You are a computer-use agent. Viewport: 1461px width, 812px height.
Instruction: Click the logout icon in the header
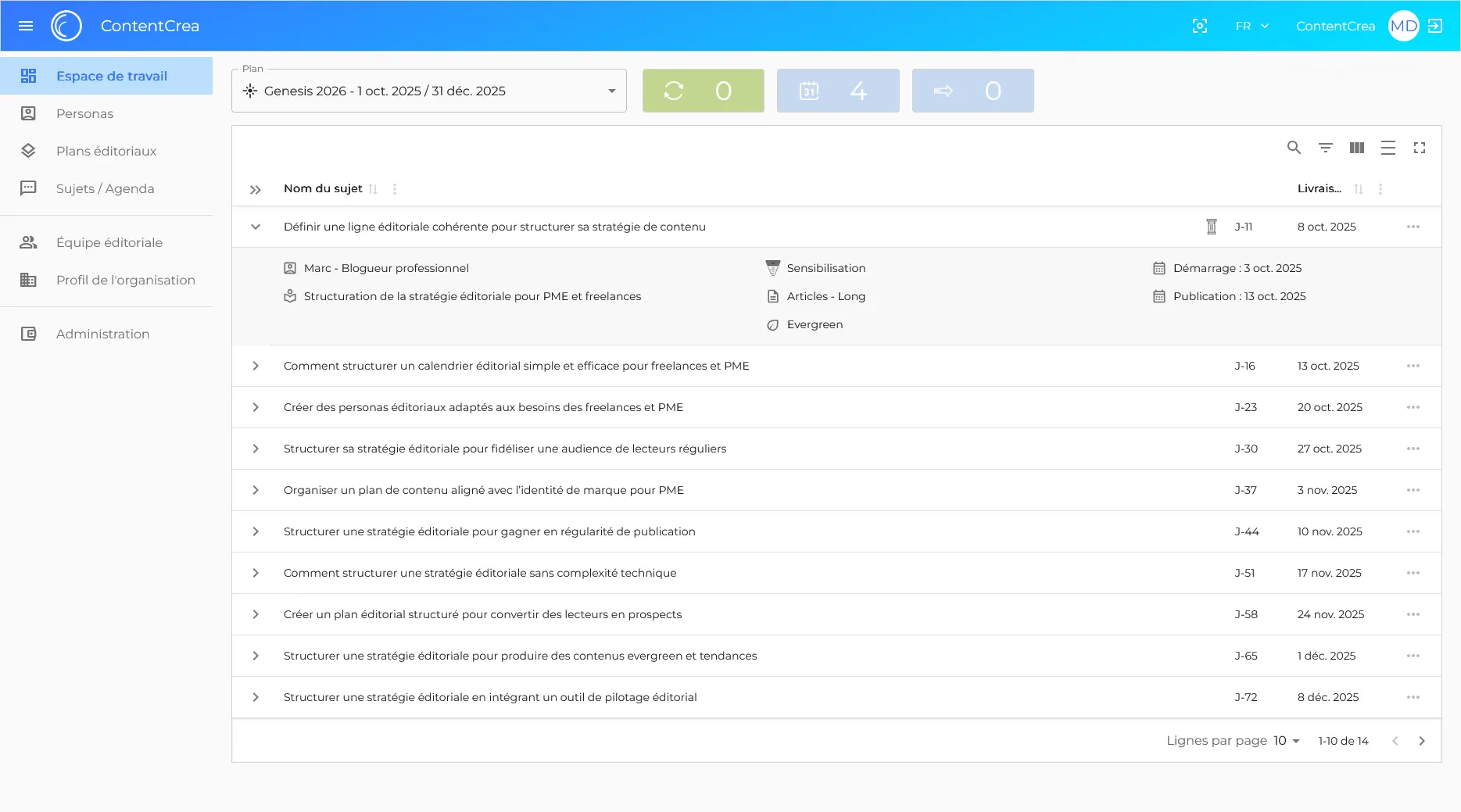1435,26
